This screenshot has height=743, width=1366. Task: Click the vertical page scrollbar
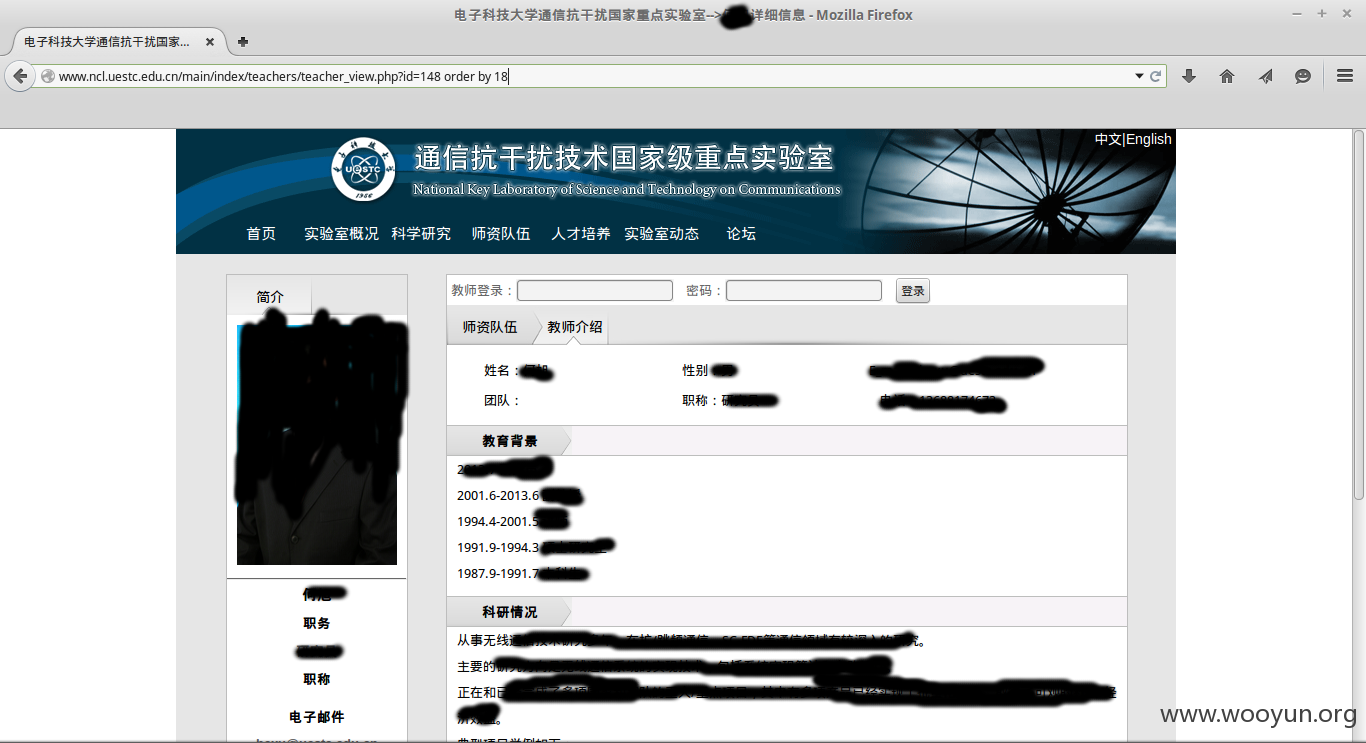click(x=1358, y=314)
